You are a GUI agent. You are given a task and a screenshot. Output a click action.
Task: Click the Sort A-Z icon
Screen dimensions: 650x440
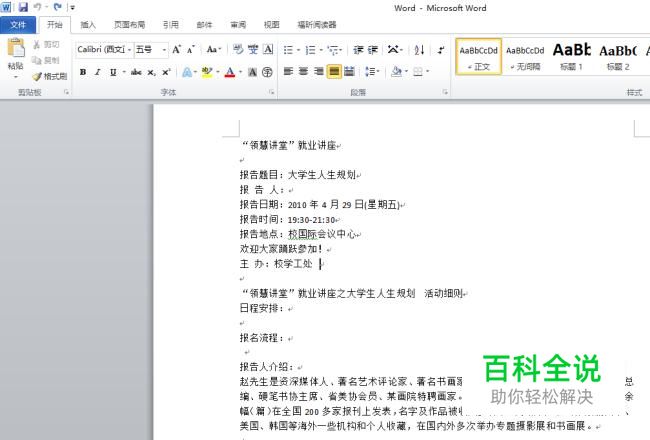pos(419,50)
